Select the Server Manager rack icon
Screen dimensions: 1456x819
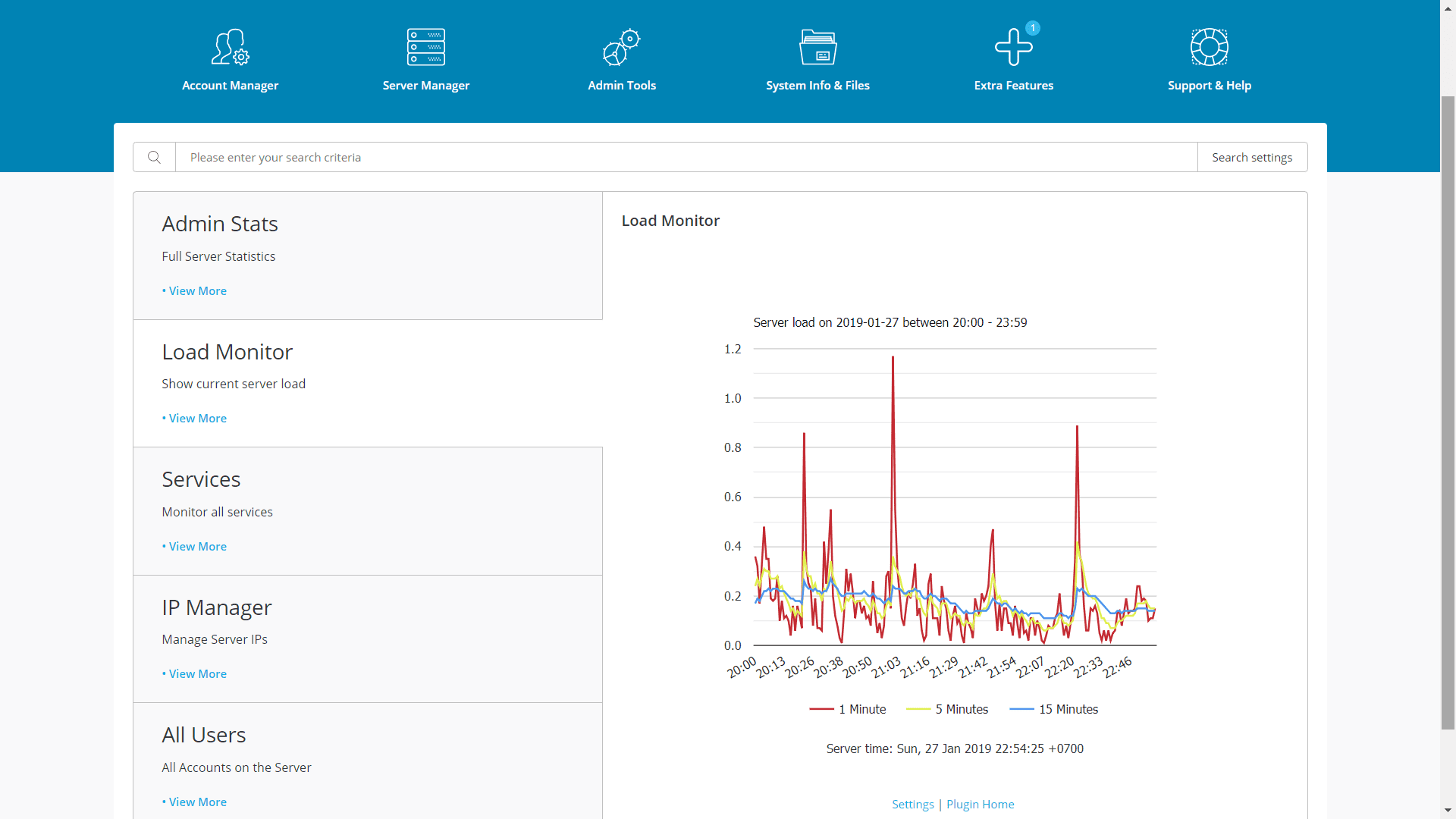pos(425,46)
